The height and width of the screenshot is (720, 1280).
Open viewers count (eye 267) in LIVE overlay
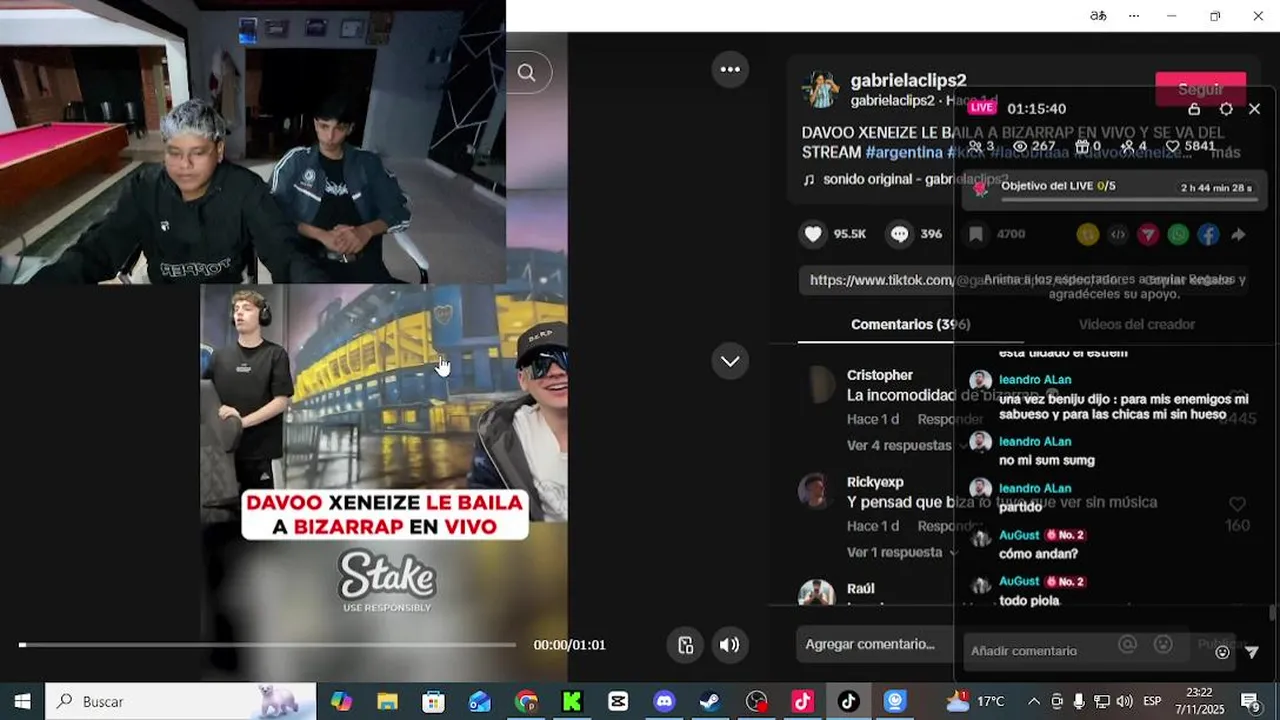pyautogui.click(x=1034, y=146)
